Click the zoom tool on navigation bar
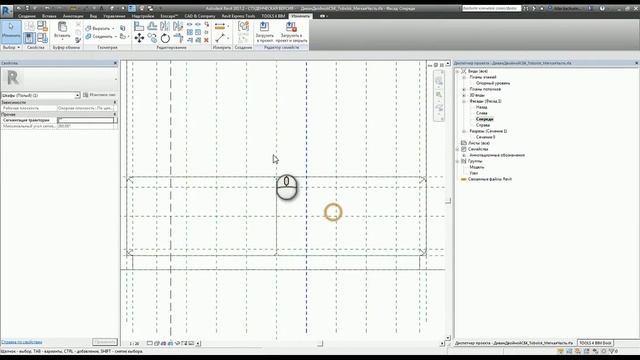This screenshot has width=640, height=360. point(439,95)
